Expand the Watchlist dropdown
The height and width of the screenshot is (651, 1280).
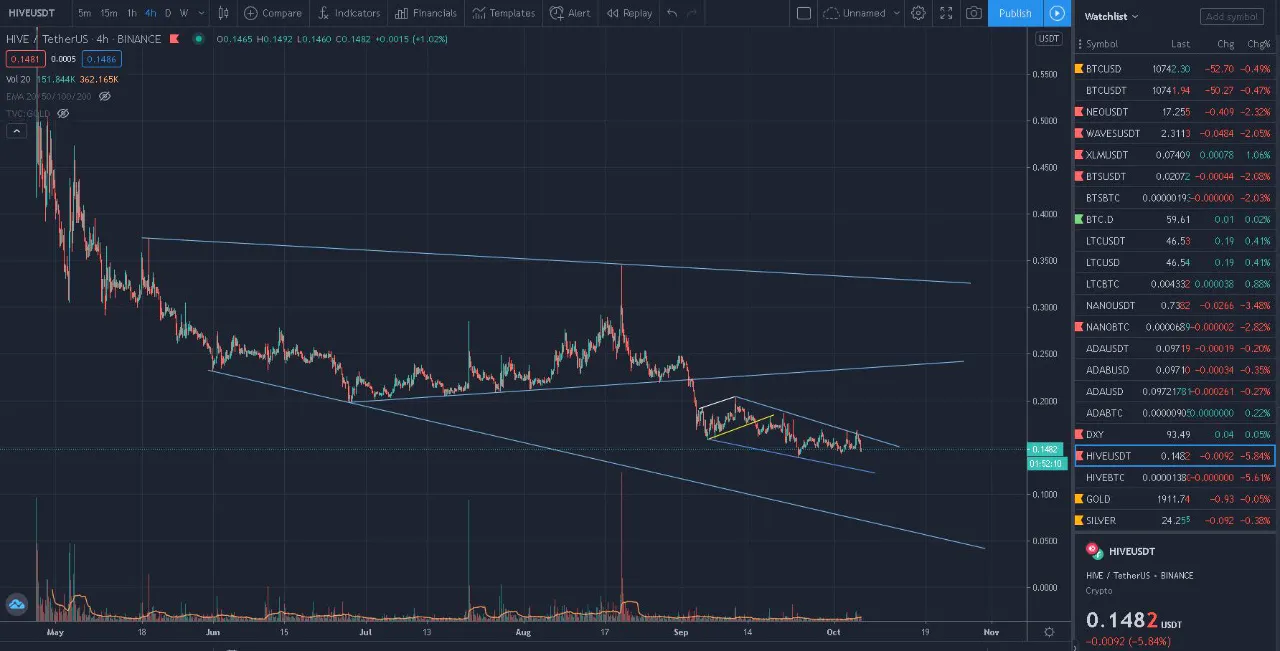tap(1111, 16)
